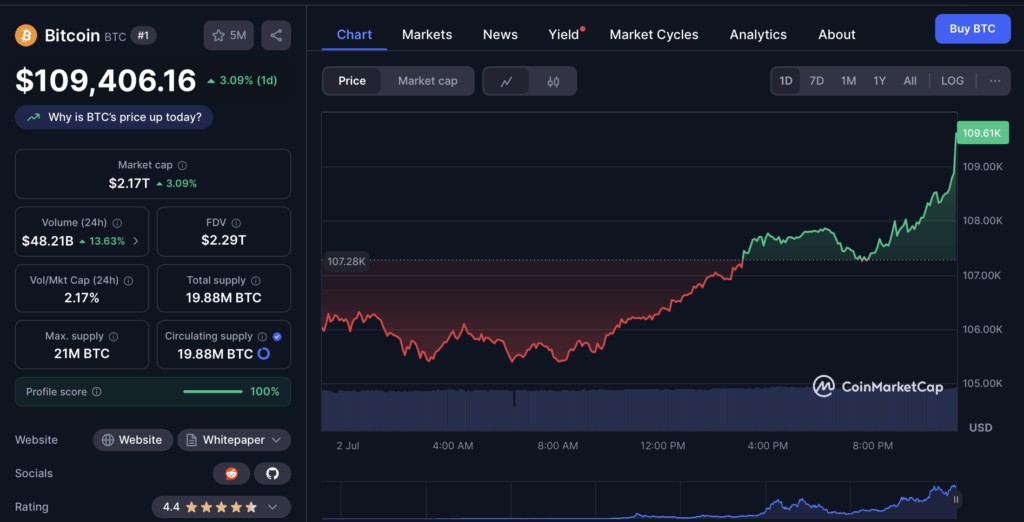
Task: Open the About tab
Action: click(x=837, y=35)
